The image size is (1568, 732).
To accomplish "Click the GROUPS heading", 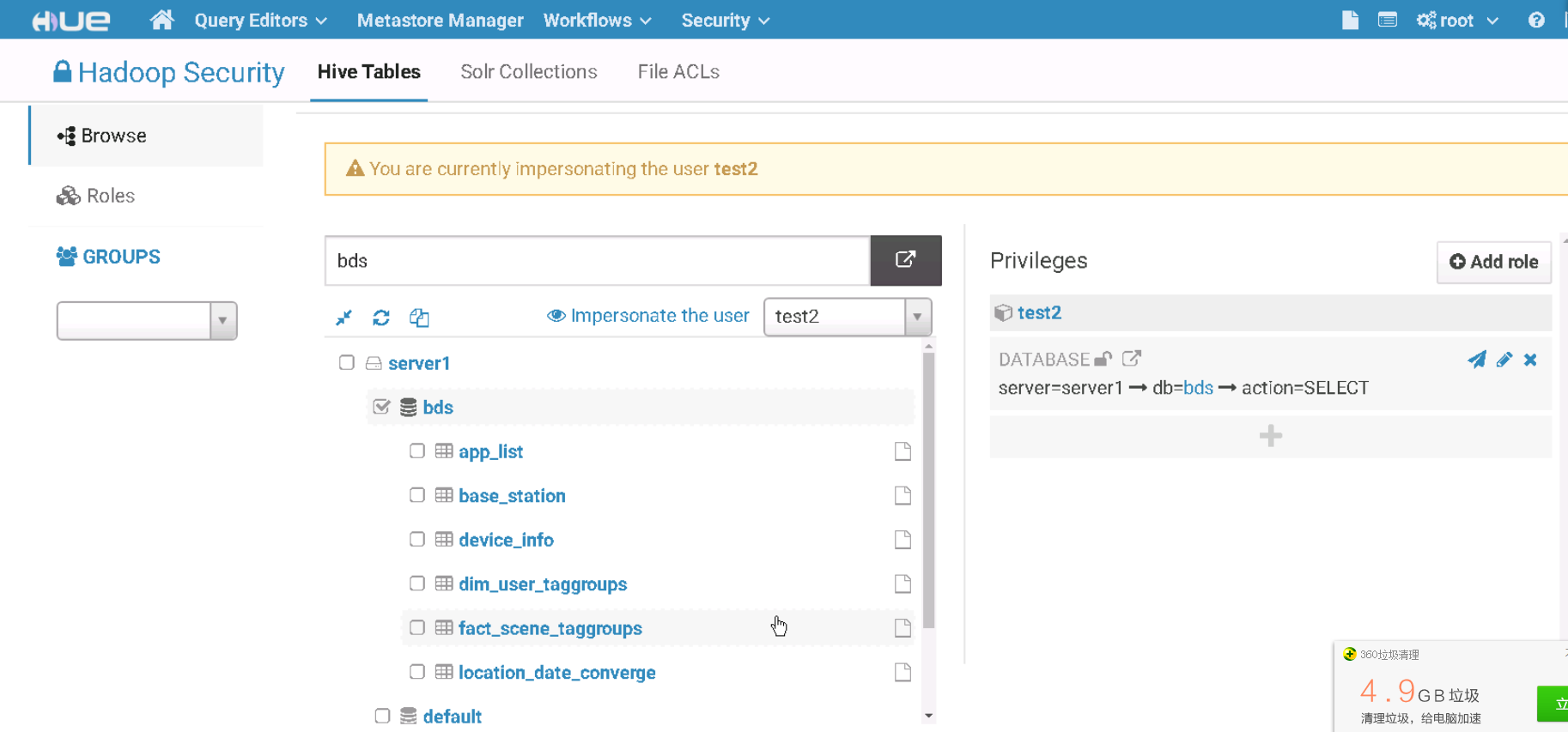I will point(121,257).
